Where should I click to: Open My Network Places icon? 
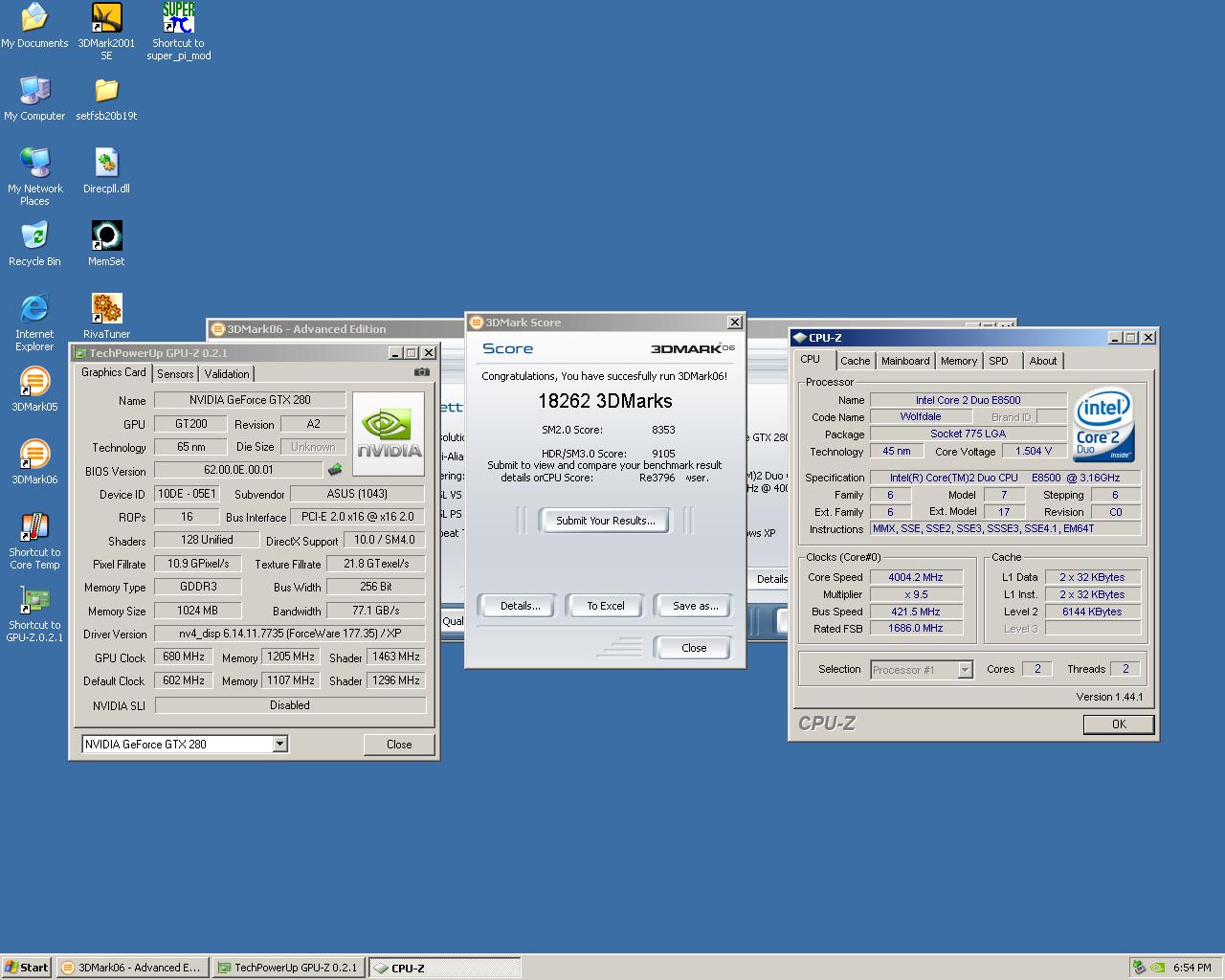(34, 177)
